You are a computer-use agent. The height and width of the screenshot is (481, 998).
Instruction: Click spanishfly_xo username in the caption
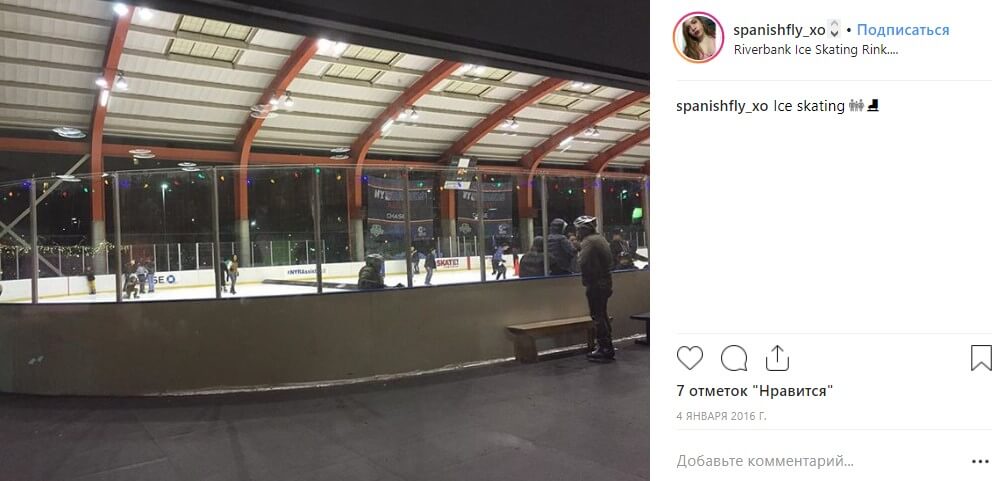(722, 106)
